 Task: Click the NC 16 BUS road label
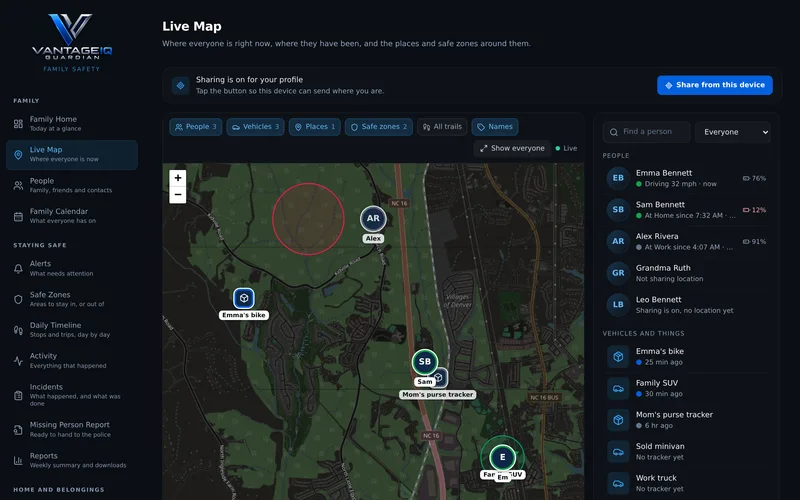click(x=544, y=397)
